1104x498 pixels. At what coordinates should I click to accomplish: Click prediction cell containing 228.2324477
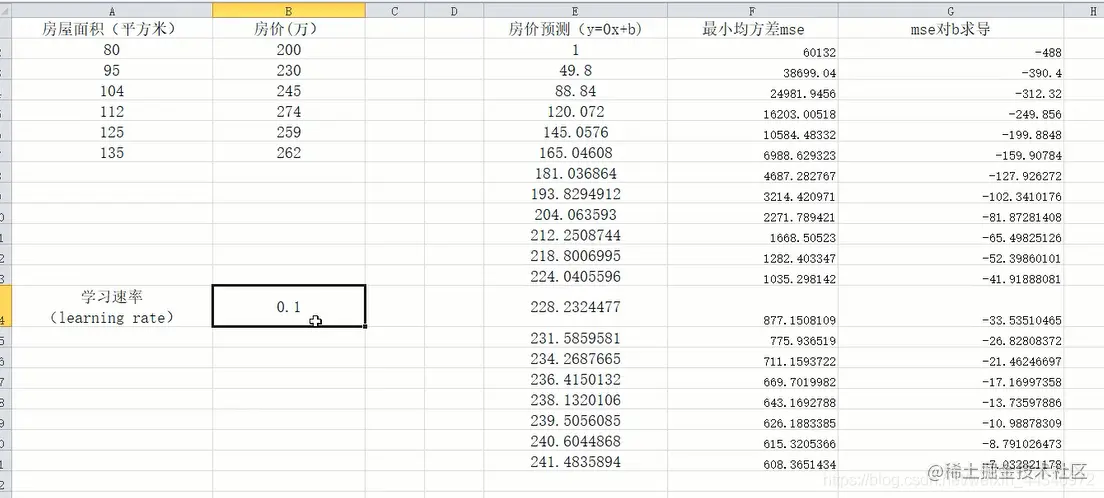575,306
